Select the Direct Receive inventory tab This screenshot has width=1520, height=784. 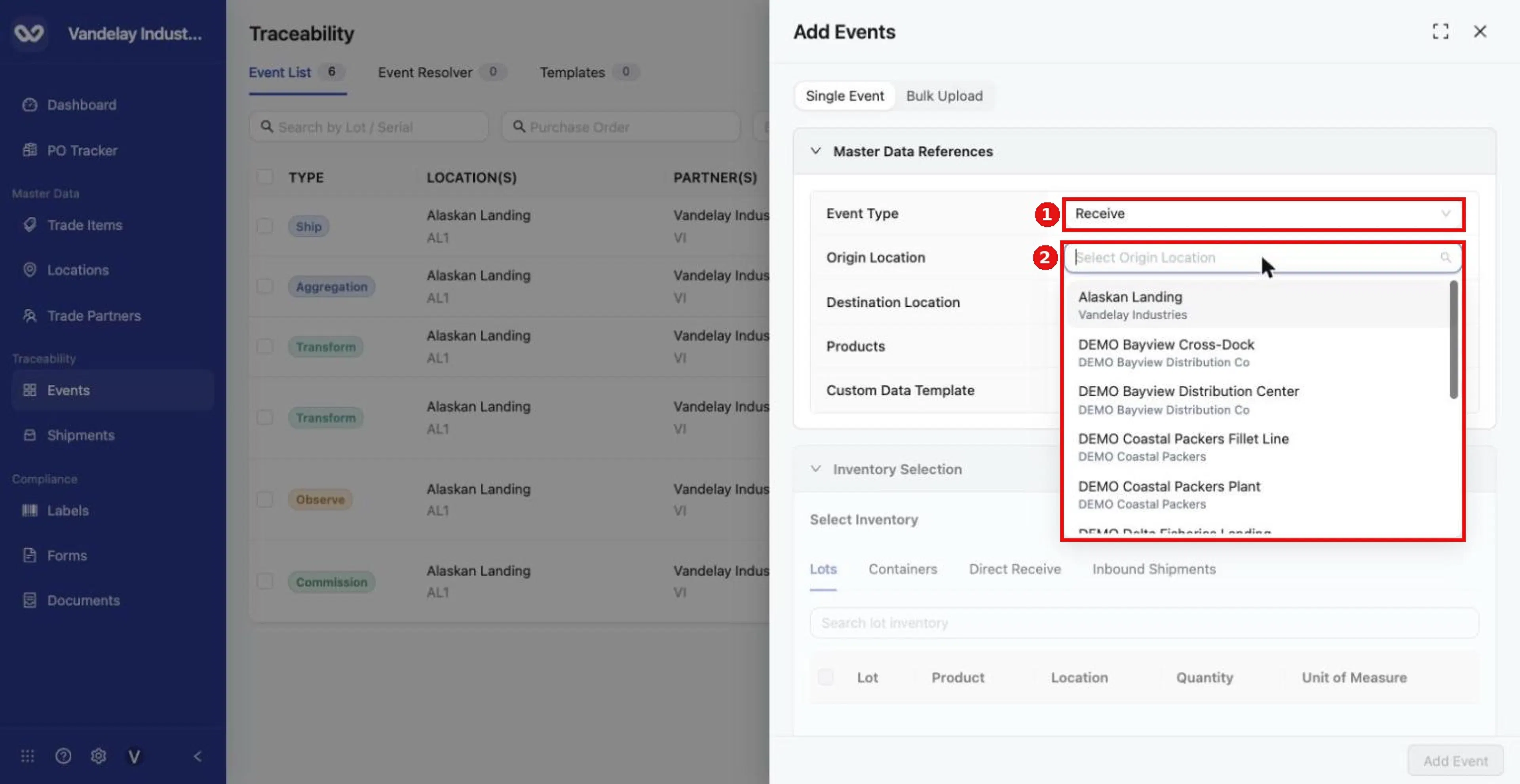point(1014,569)
